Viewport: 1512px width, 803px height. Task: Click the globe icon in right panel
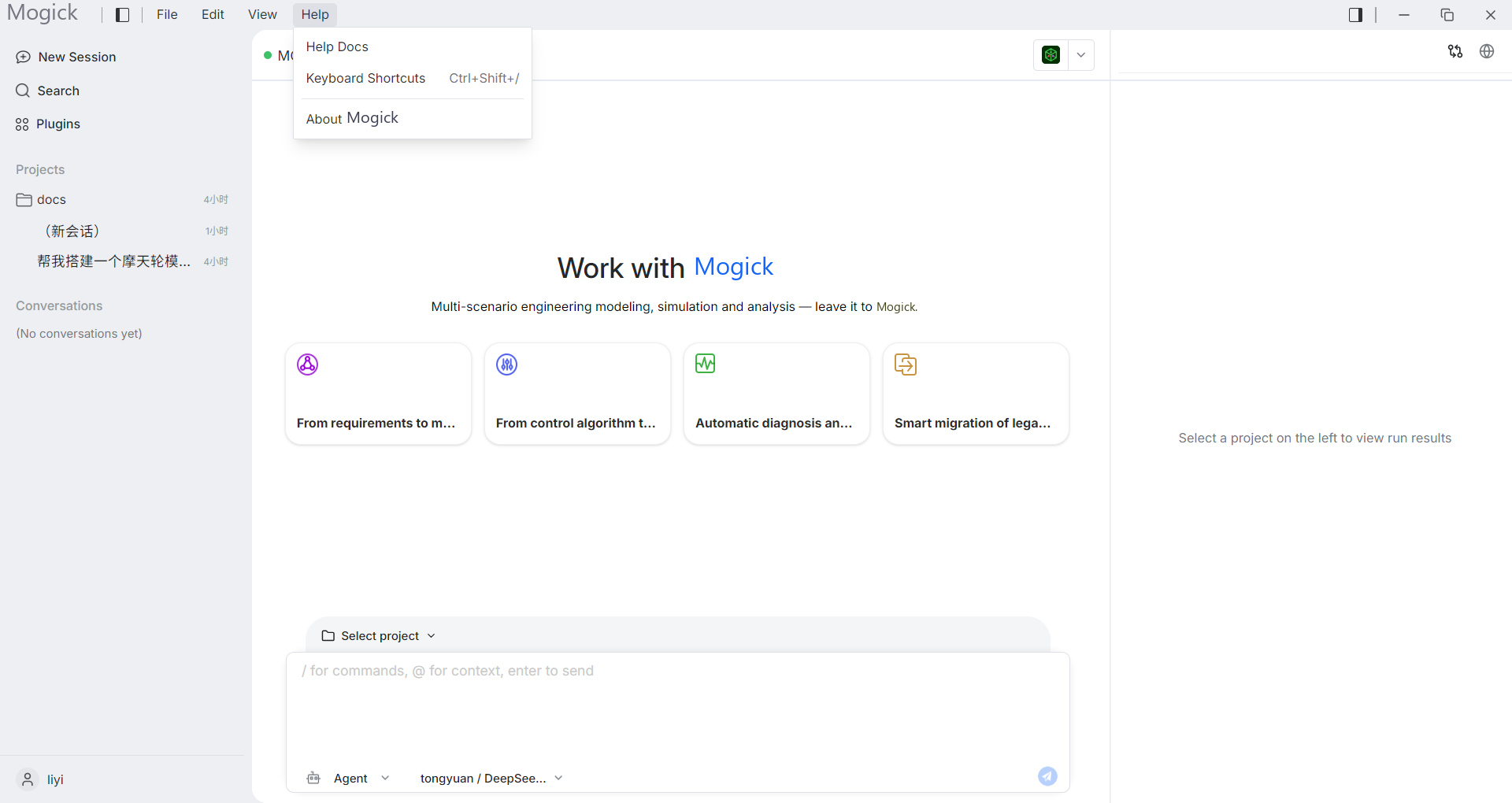[1487, 51]
